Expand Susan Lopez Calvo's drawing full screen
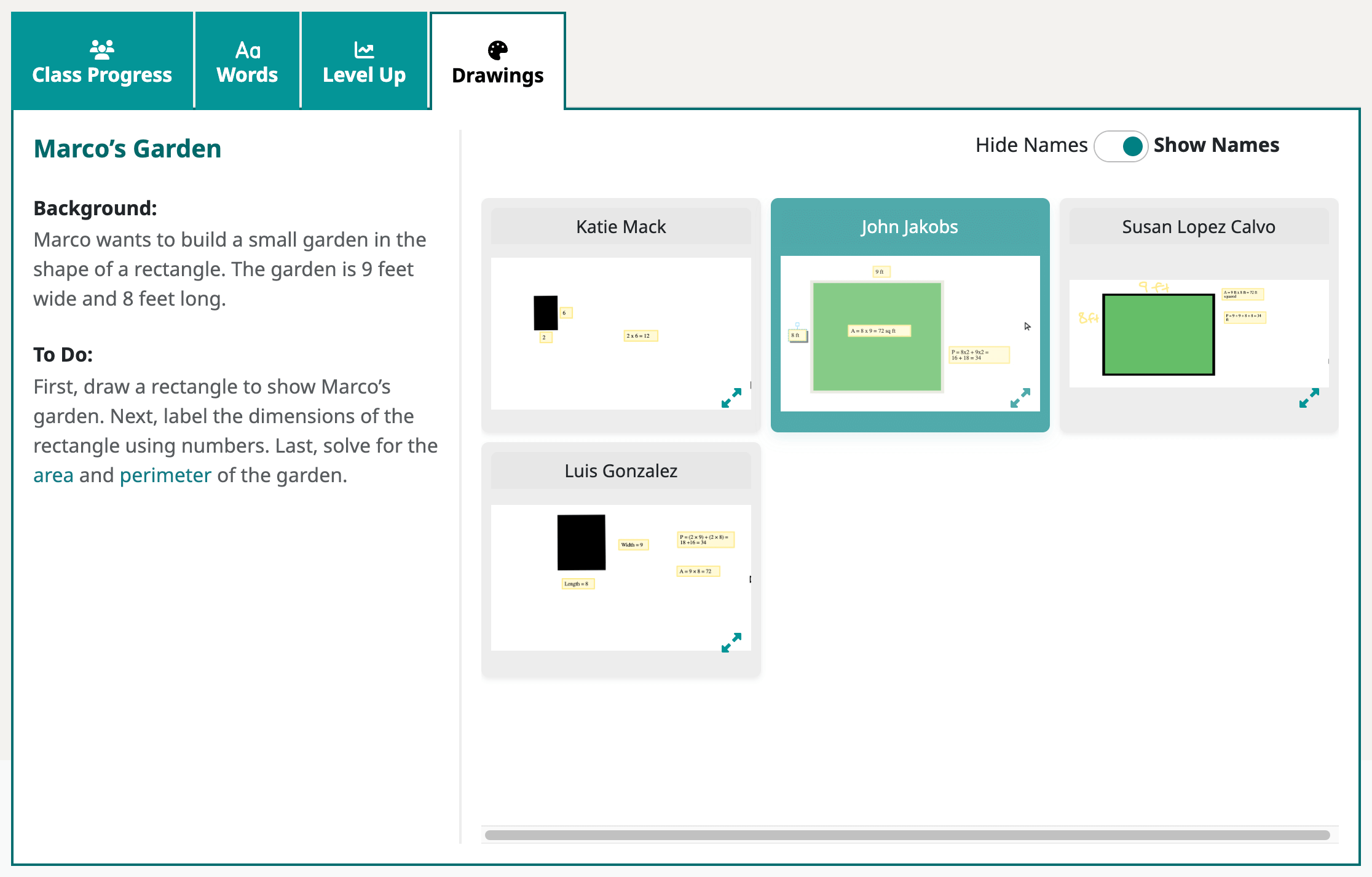Viewport: 1372px width, 877px height. pyautogui.click(x=1309, y=398)
